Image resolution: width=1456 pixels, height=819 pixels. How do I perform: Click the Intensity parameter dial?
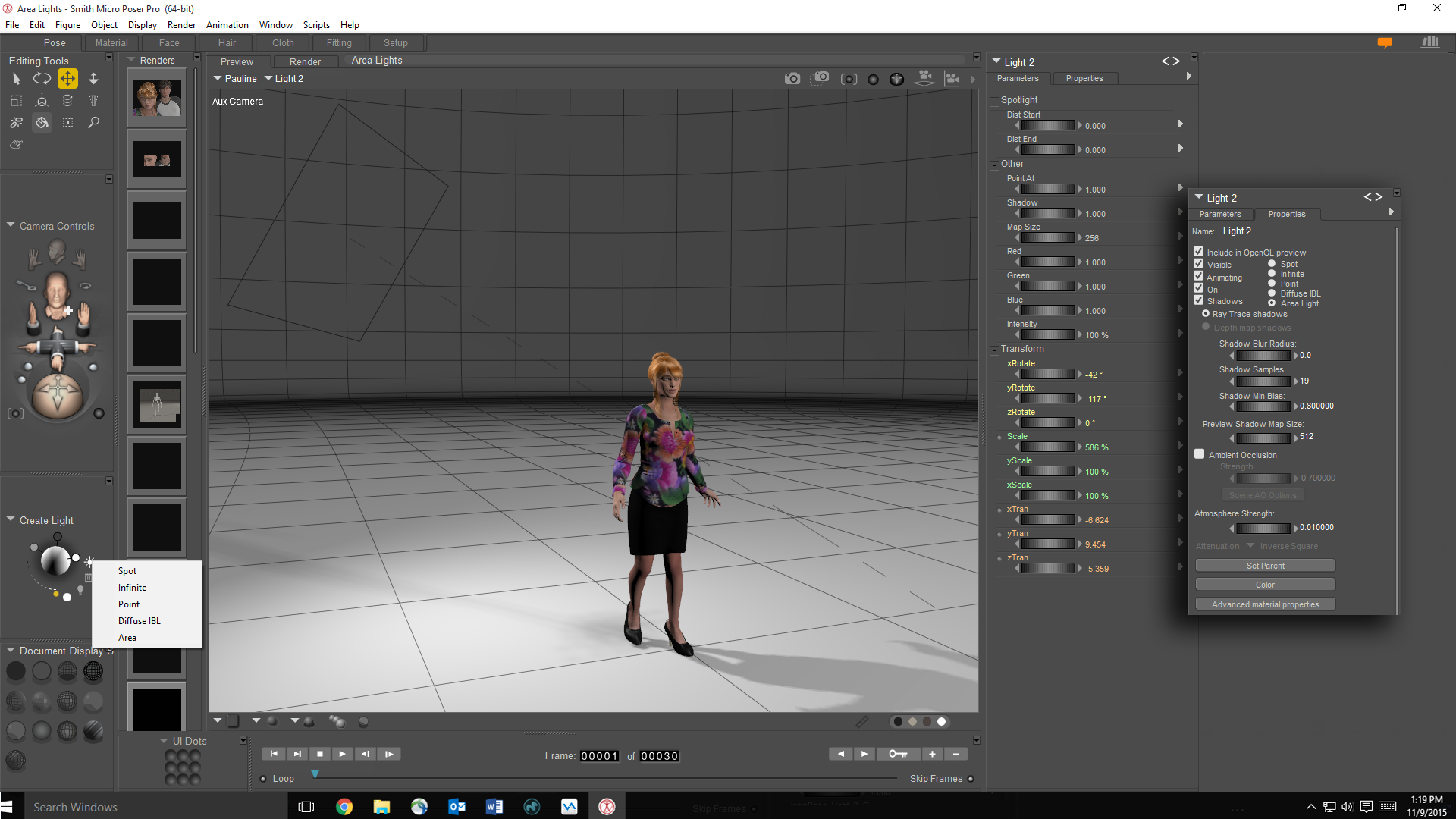coord(1047,335)
